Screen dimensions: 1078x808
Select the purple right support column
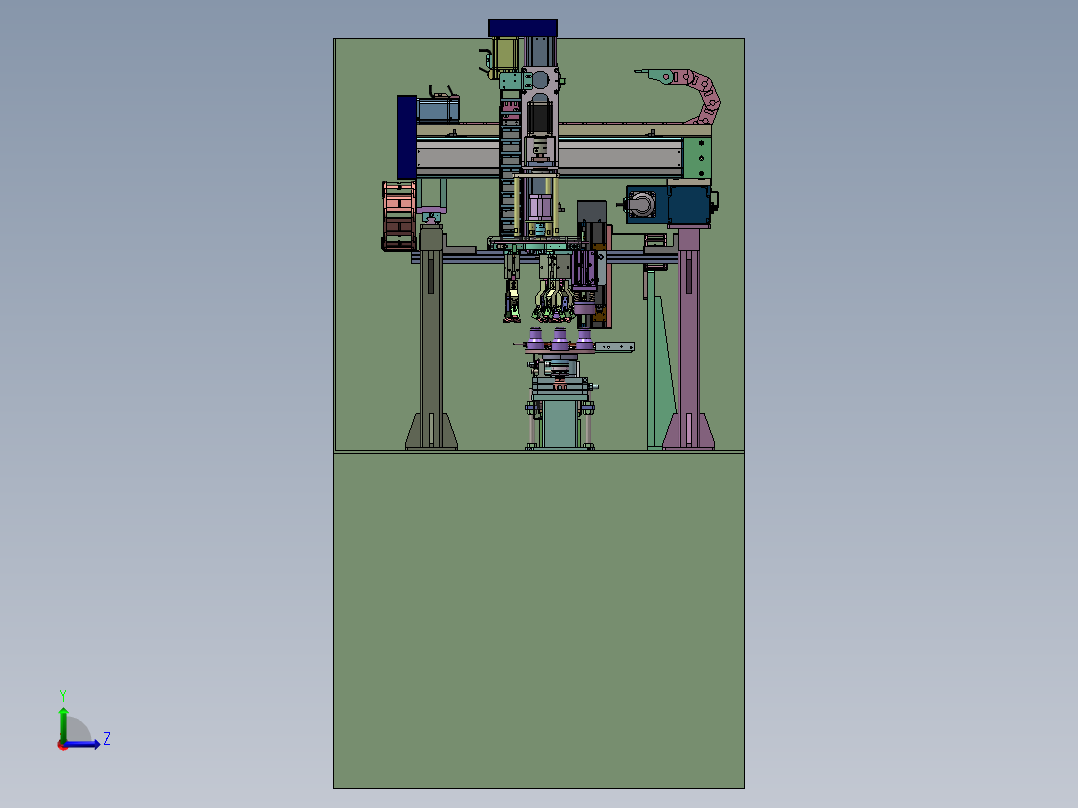pos(689,340)
